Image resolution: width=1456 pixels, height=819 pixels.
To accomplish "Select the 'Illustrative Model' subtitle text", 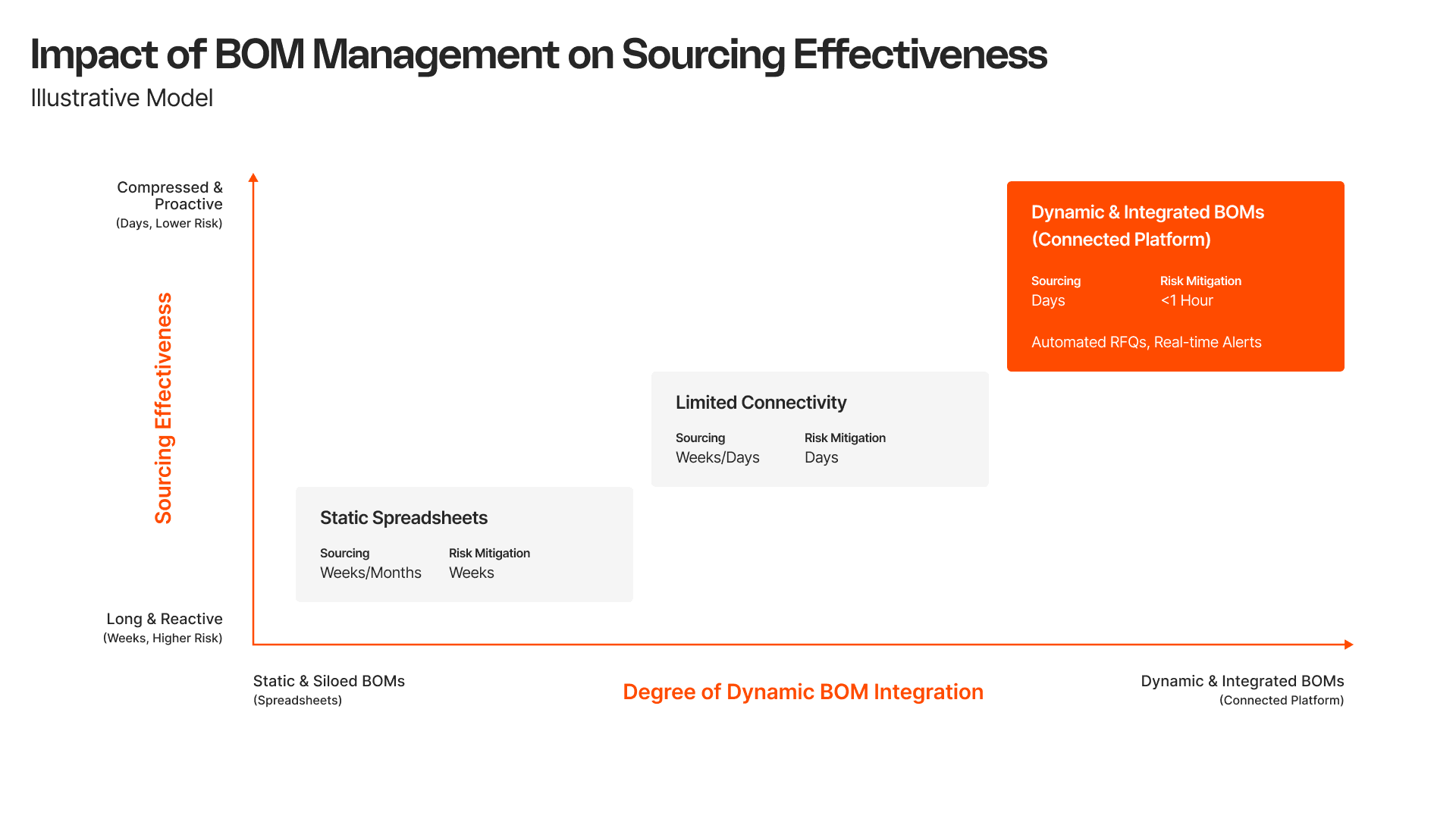I will (121, 98).
